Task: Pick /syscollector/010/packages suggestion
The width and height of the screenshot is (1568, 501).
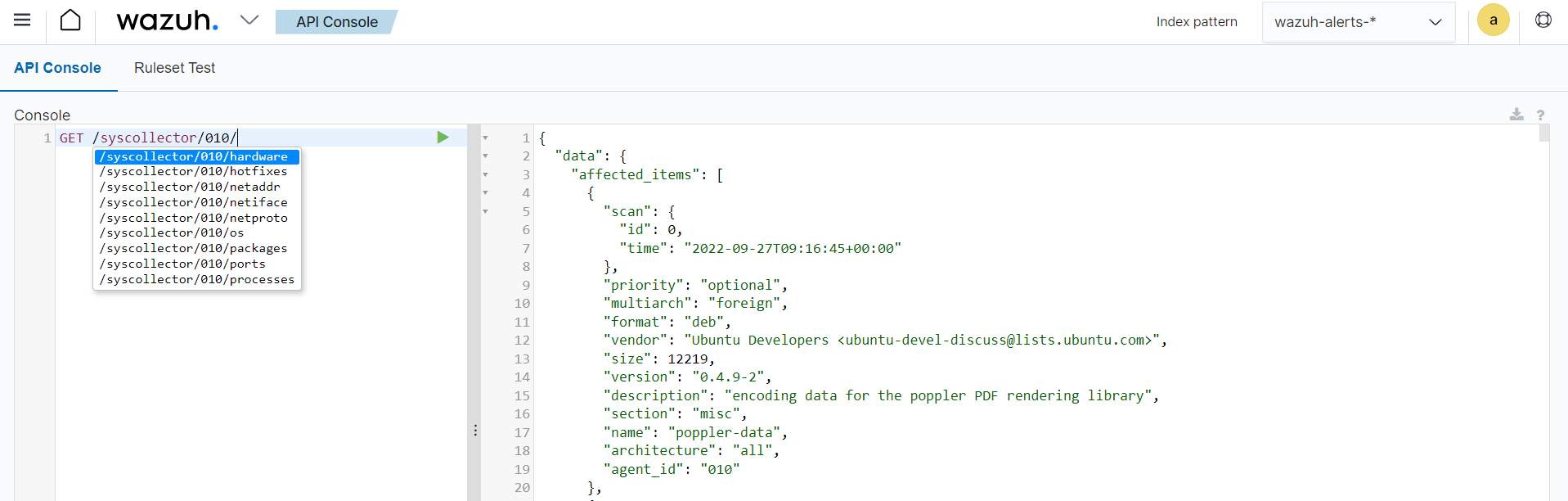Action: [197, 248]
